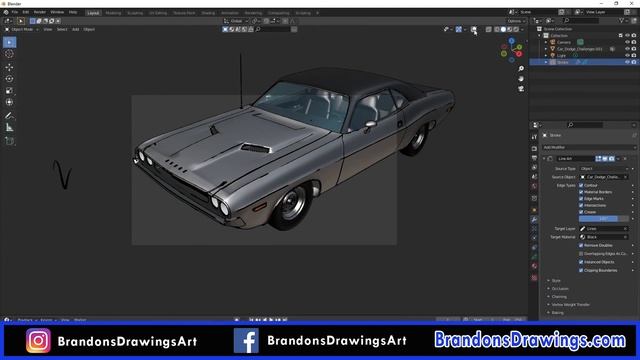
Task: Hide the Light object in the outliner
Action: [x=627, y=55]
